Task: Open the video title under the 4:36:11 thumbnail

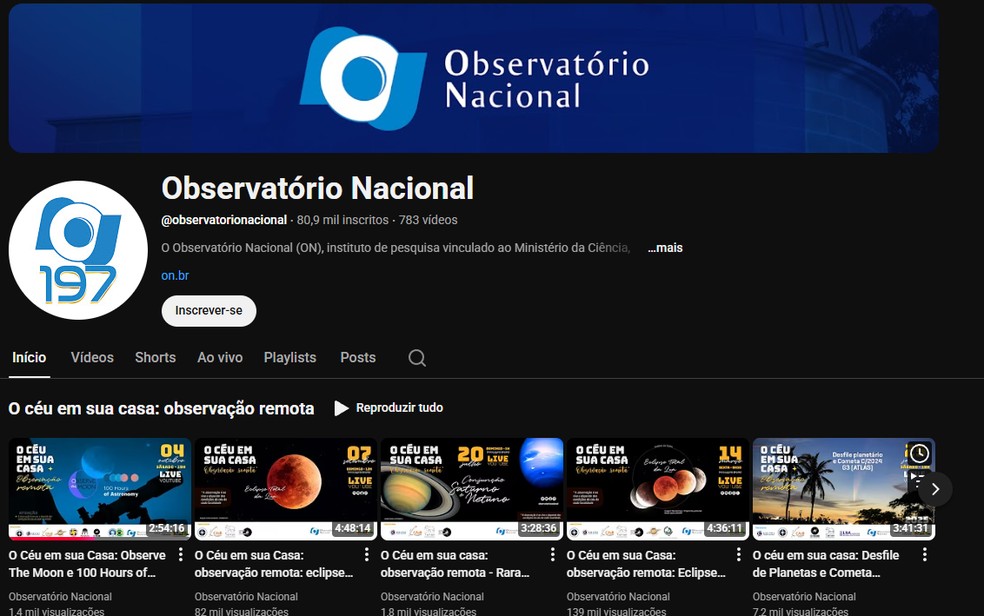Action: pos(646,564)
